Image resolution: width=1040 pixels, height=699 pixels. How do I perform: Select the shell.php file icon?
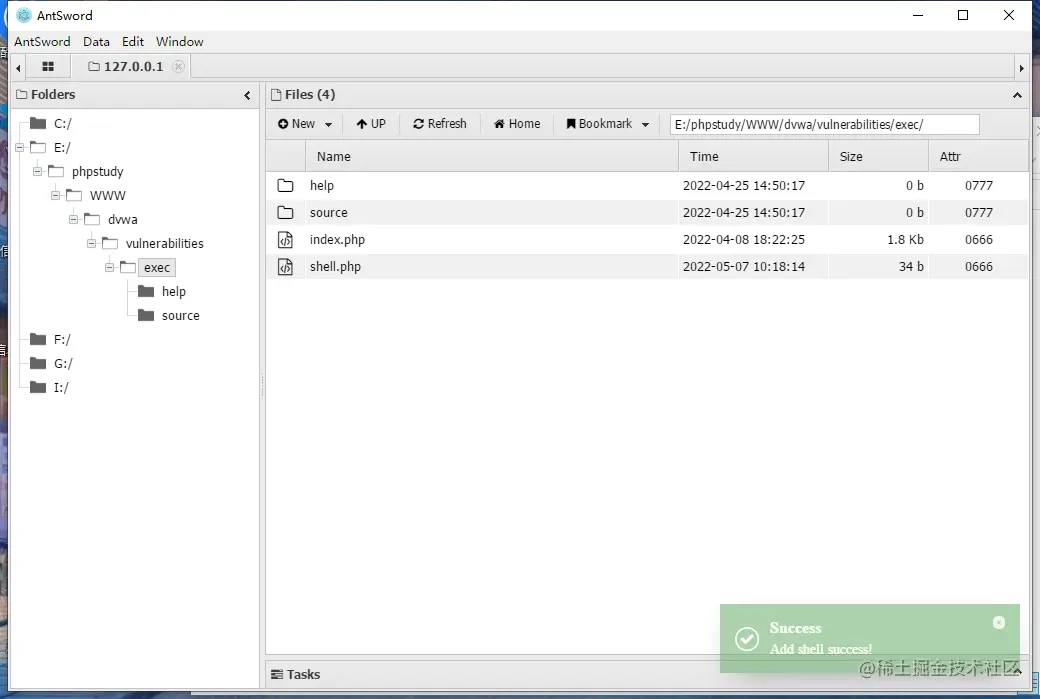(285, 267)
